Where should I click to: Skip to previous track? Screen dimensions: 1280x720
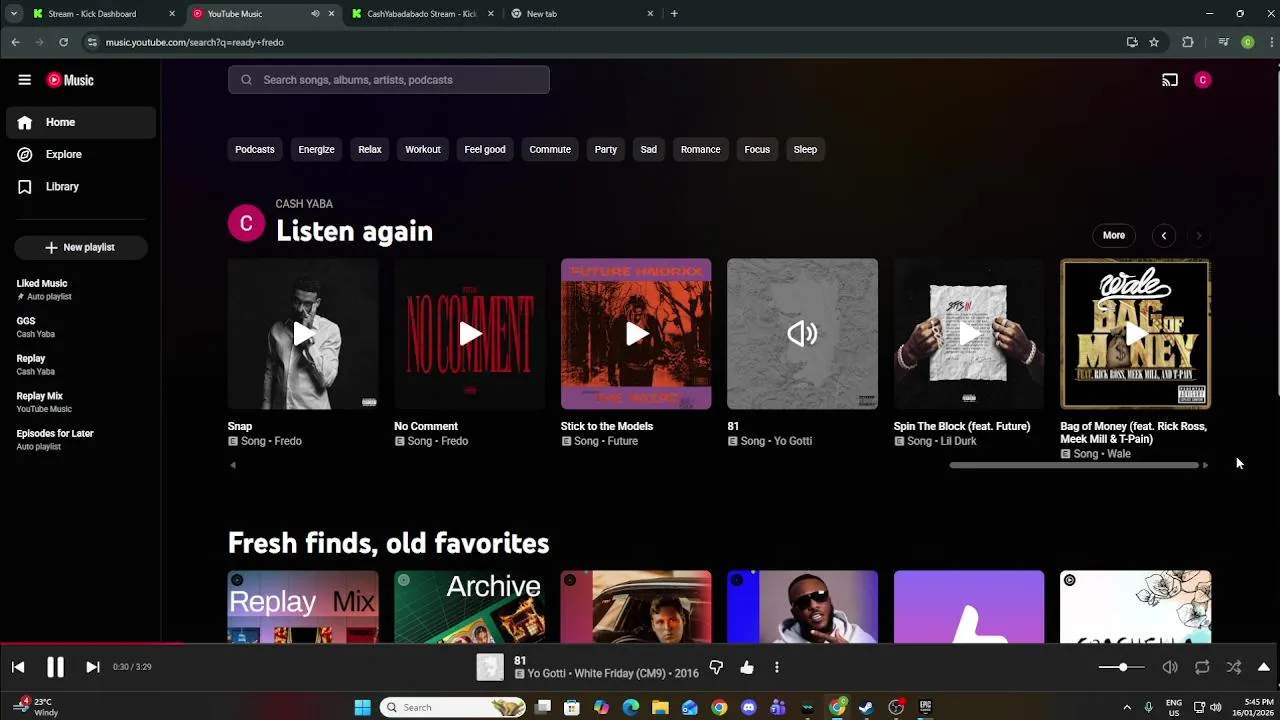pyautogui.click(x=18, y=667)
